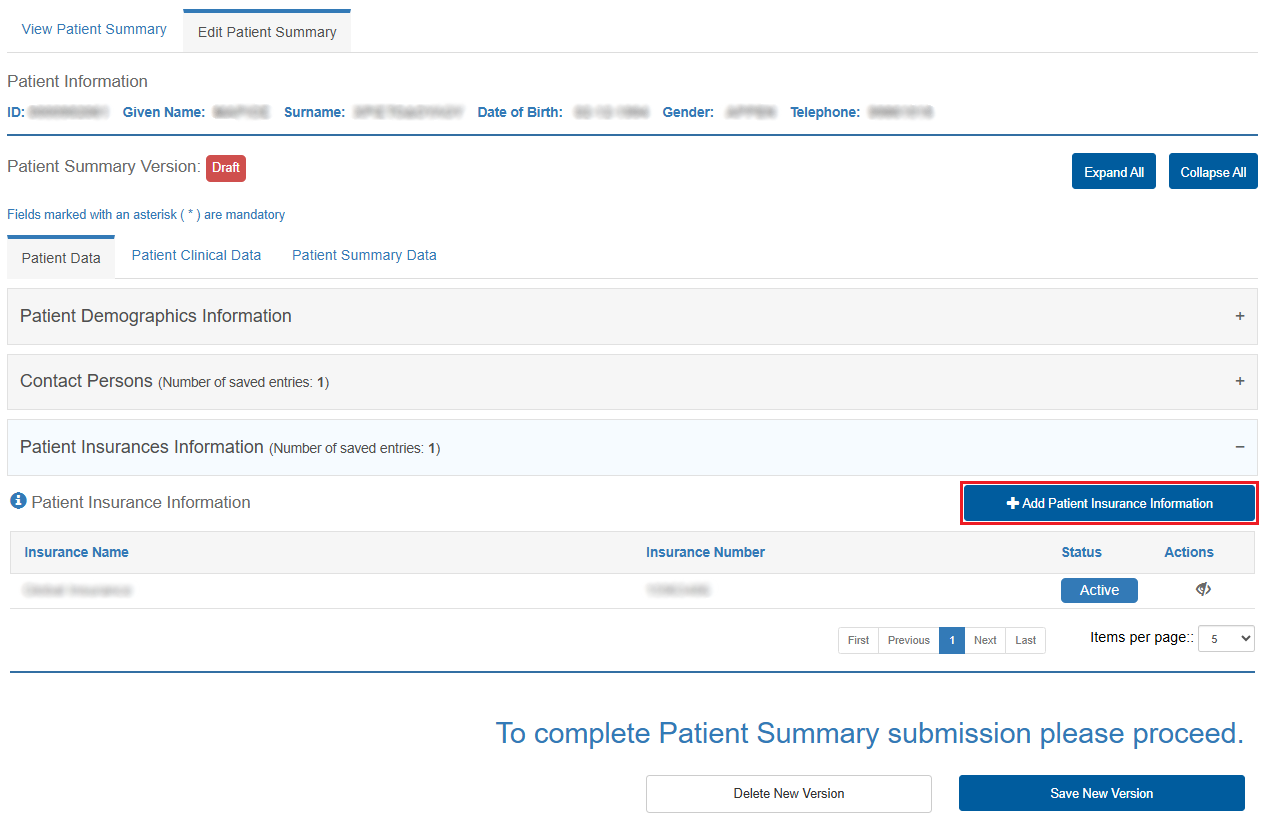The width and height of the screenshot is (1264, 822).
Task: Sort by the Insurance Name column header
Action: tap(76, 552)
